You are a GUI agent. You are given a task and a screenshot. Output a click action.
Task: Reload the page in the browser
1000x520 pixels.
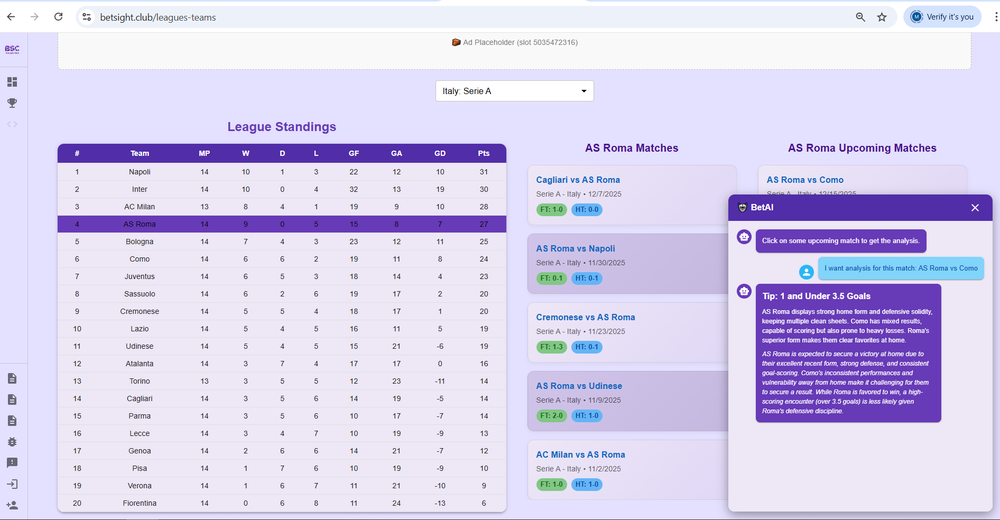(58, 17)
